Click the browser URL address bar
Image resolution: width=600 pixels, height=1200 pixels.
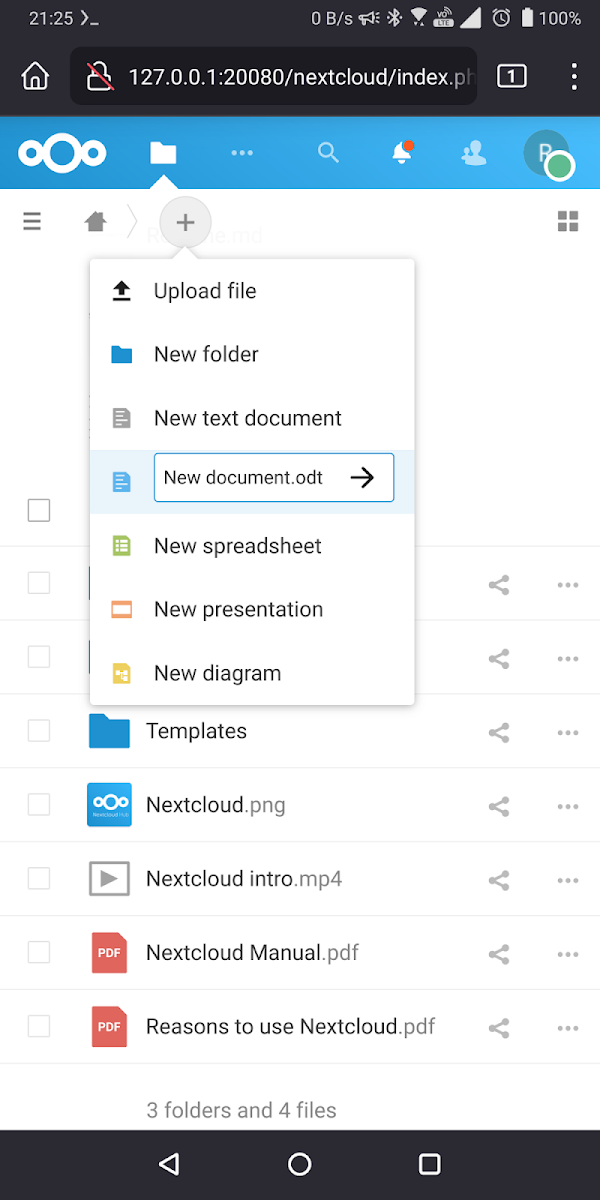[273, 76]
